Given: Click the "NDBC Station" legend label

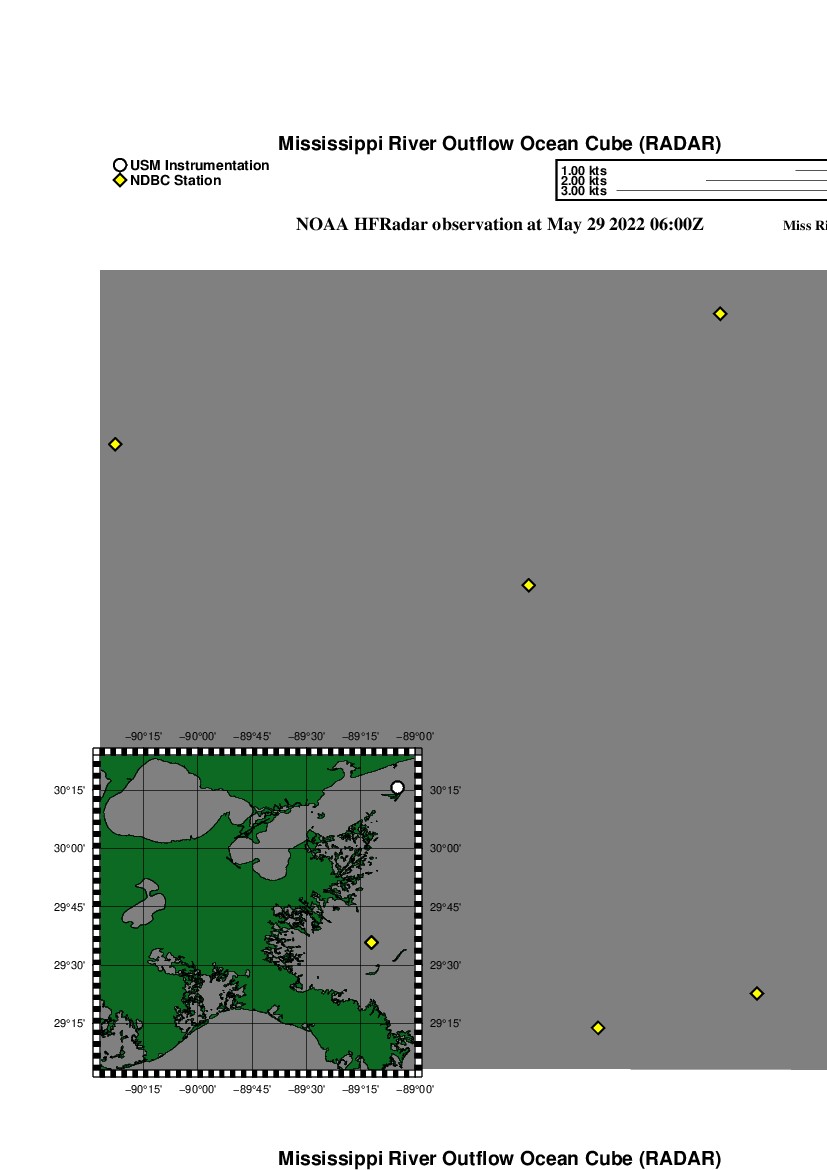Looking at the screenshot, I should point(175,181).
